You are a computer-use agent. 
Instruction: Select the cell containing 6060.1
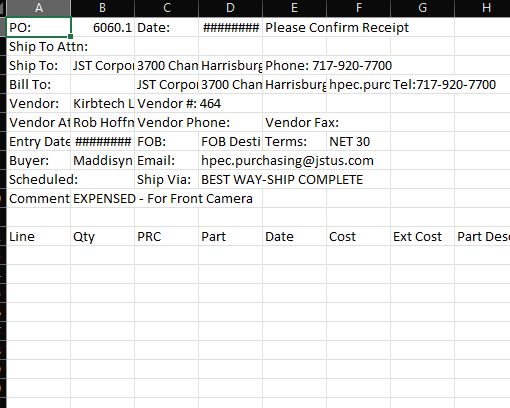[102, 27]
